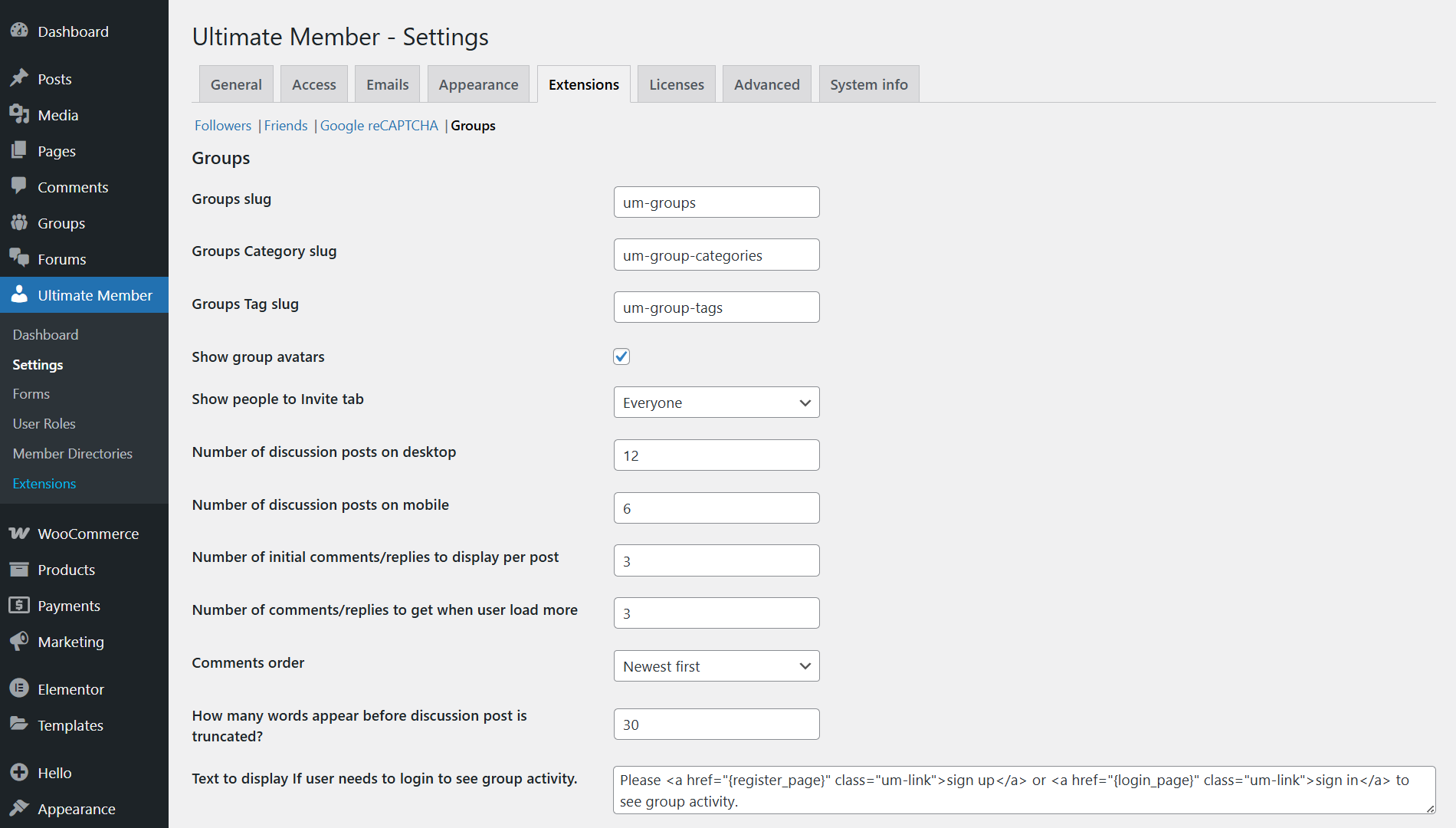Open the Extensions submenu item
1456x828 pixels.
point(44,484)
